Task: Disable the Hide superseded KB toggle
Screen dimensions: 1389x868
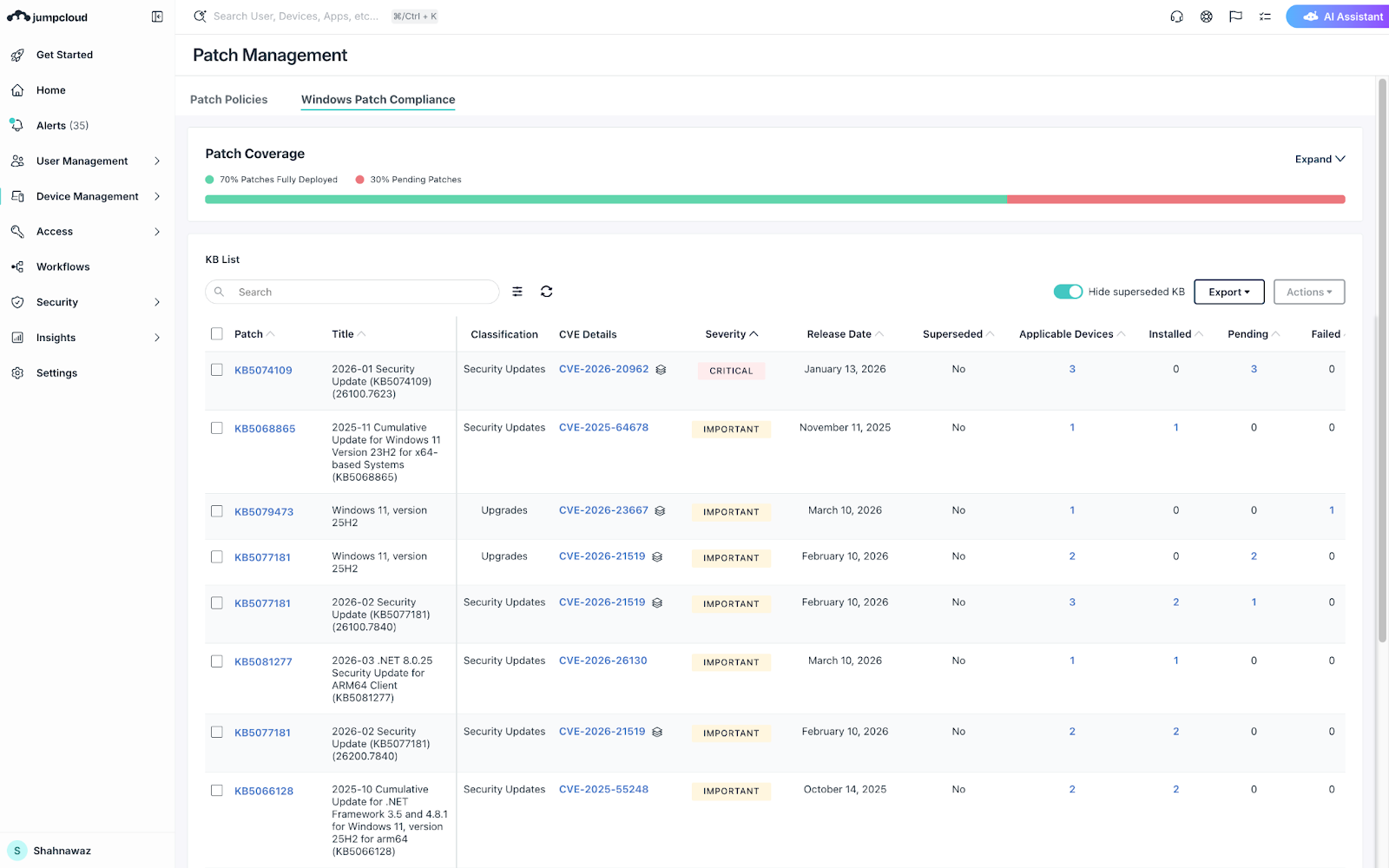Action: (x=1069, y=292)
